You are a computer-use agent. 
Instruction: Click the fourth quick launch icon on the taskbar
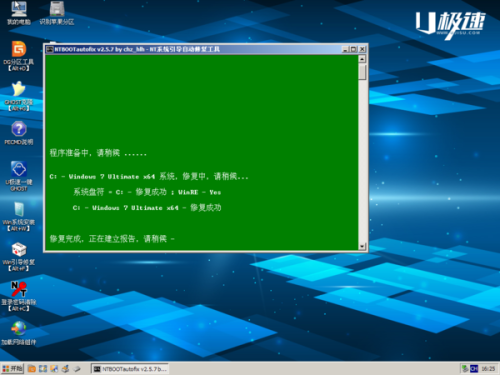[x=65, y=369]
